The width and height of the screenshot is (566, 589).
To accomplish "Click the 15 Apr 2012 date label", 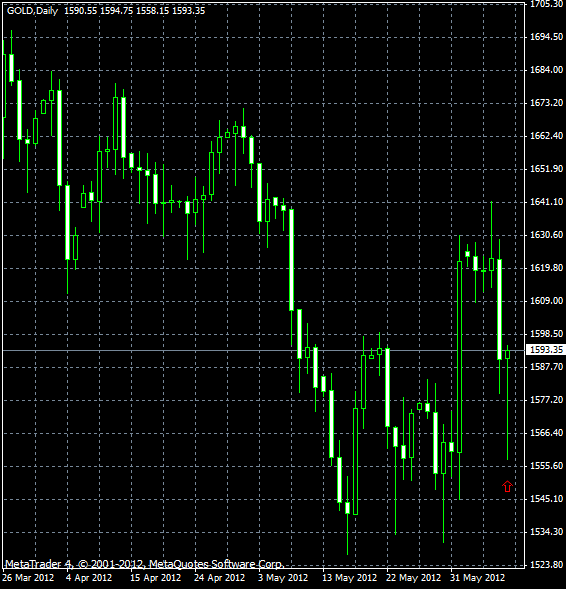I will click(x=155, y=578).
